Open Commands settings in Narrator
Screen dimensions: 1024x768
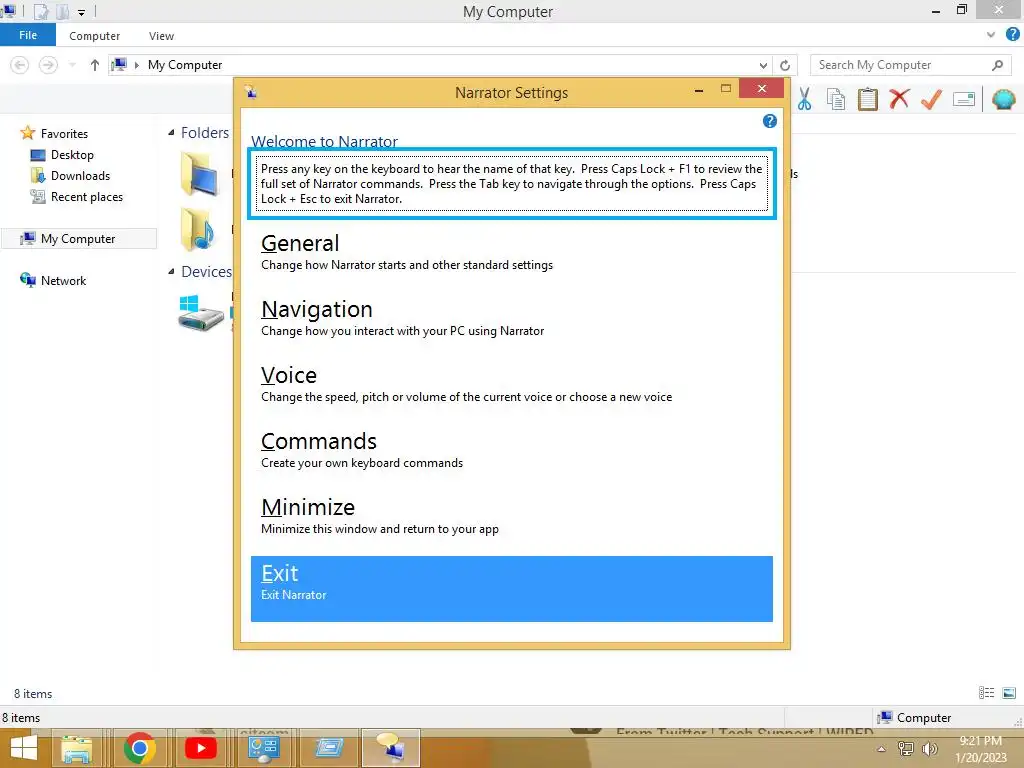point(511,450)
